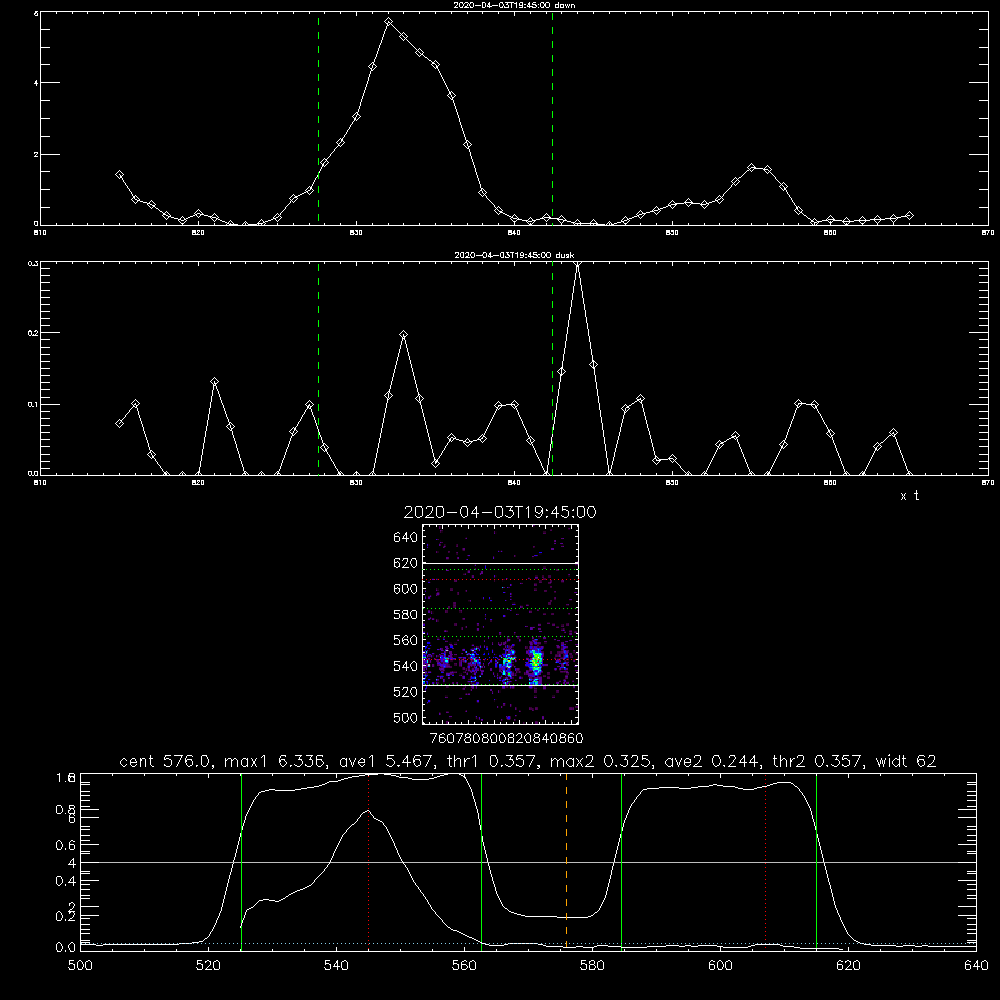Click the '2020-04-03T19:45:00 dusk' plot title
The height and width of the screenshot is (1000, 1000).
[514, 255]
